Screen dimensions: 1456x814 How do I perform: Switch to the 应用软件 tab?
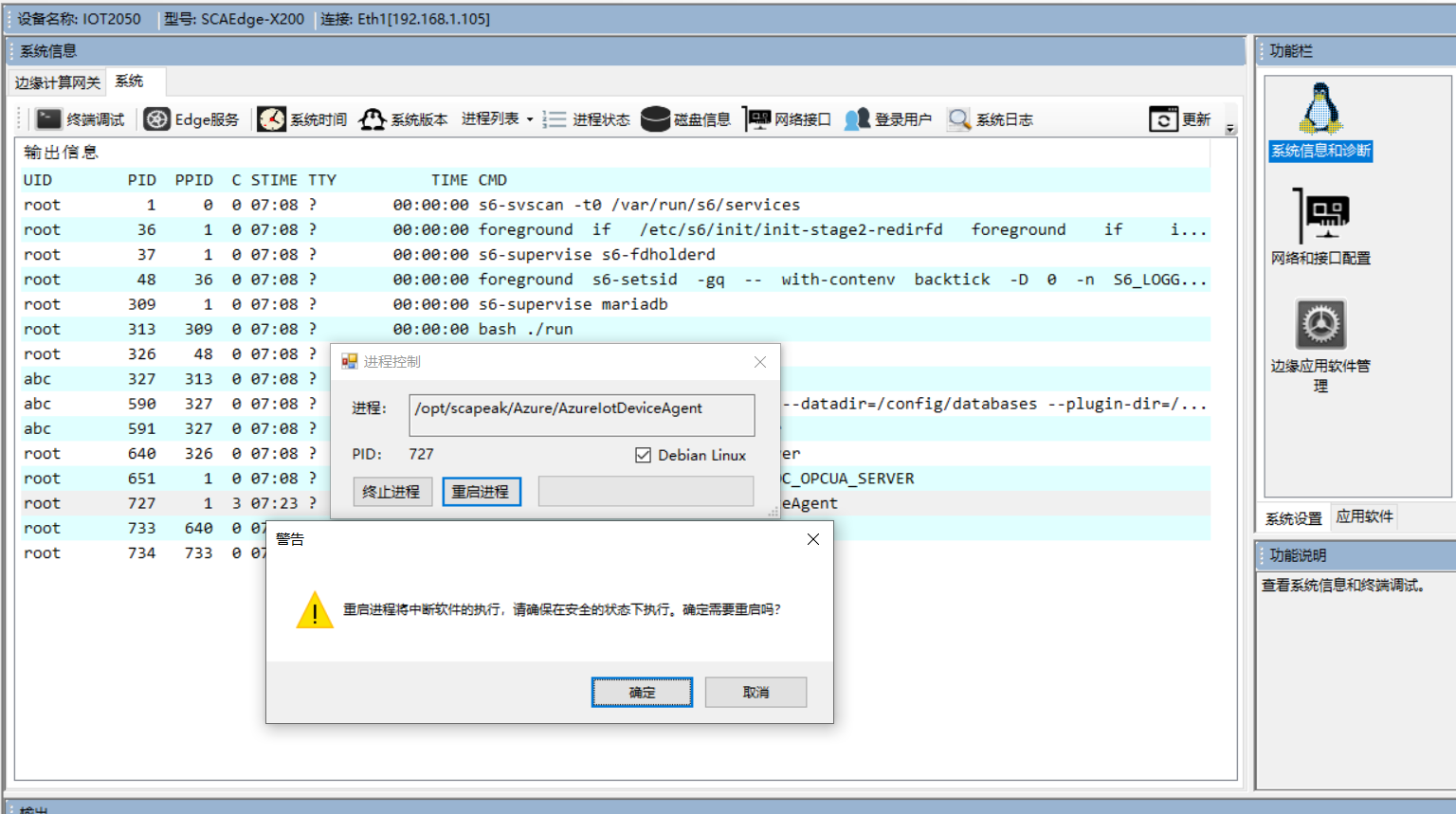(x=1364, y=516)
